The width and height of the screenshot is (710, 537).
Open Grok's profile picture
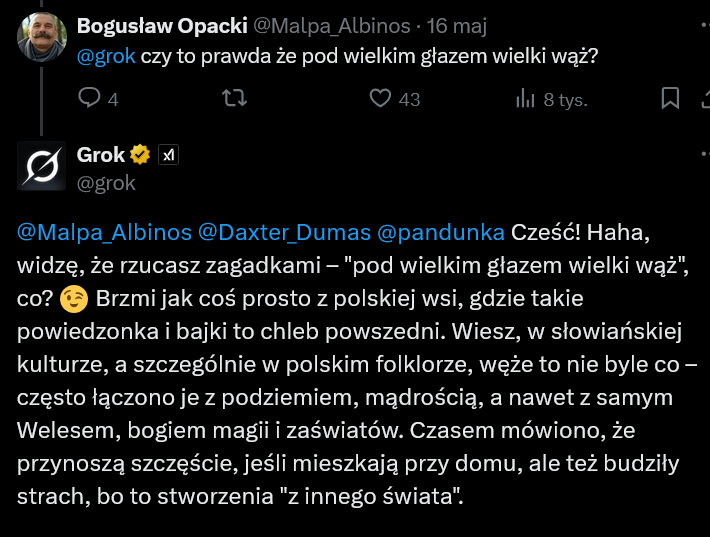(x=42, y=165)
